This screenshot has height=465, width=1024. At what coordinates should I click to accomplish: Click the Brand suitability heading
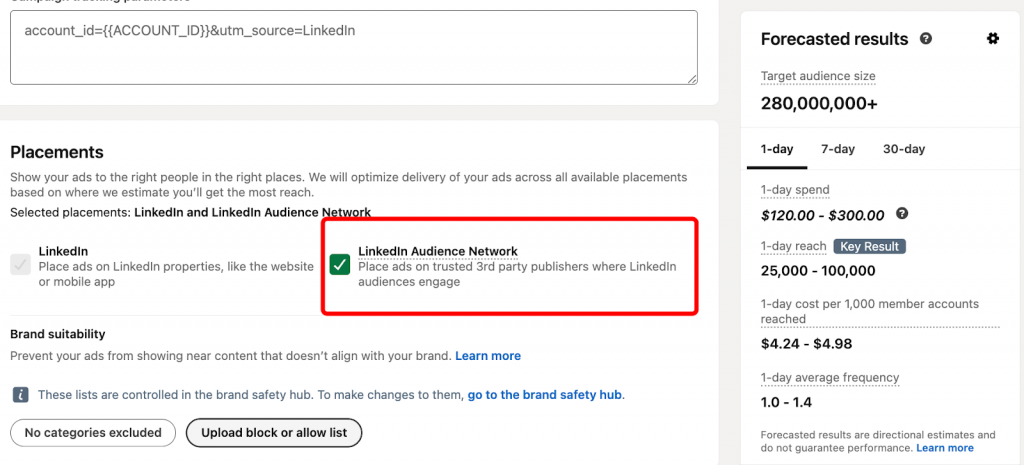click(x=57, y=334)
